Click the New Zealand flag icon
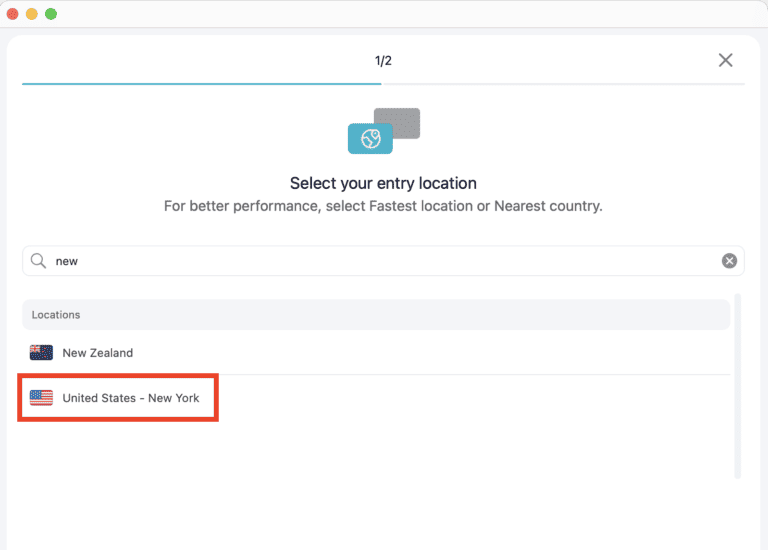 [41, 352]
